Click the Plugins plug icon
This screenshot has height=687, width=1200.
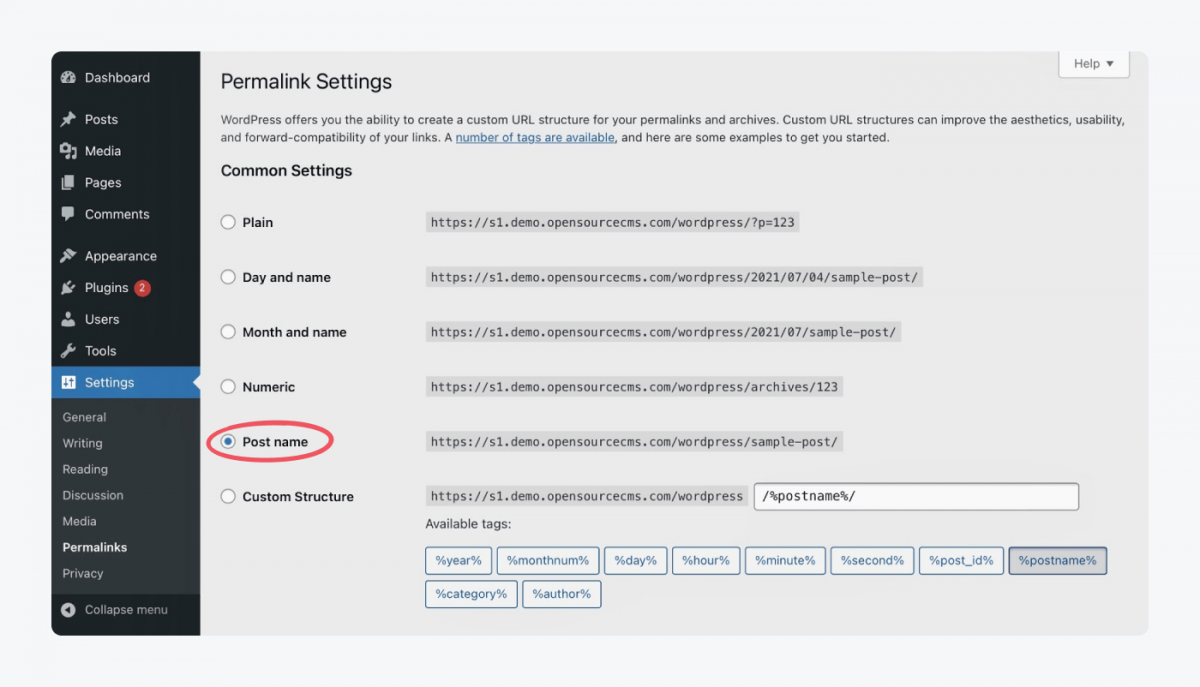click(x=68, y=288)
